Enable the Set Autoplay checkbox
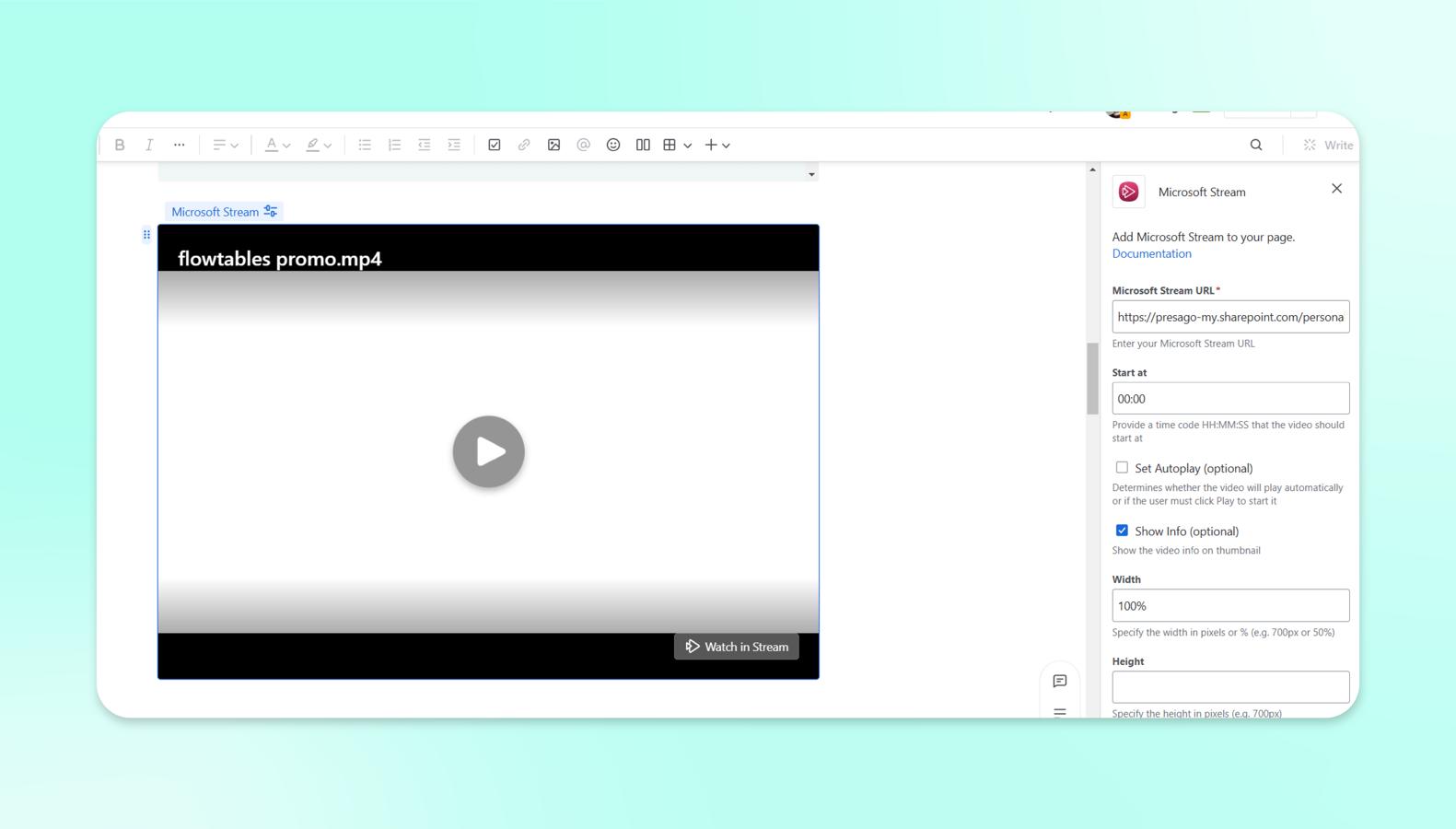Screen dimensions: 1456x829 pyautogui.click(x=1122, y=468)
